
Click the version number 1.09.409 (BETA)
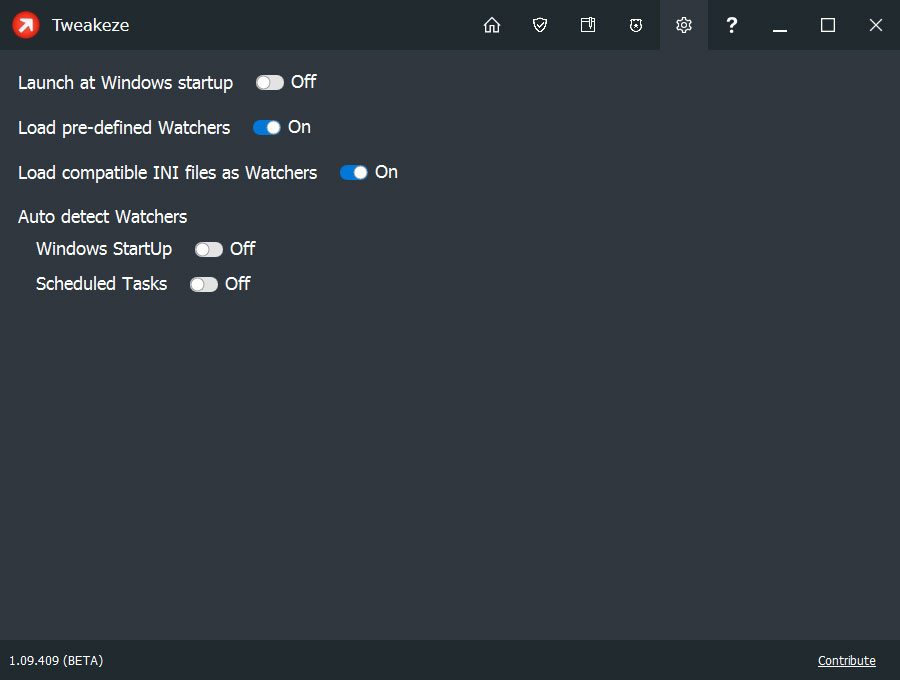click(56, 661)
